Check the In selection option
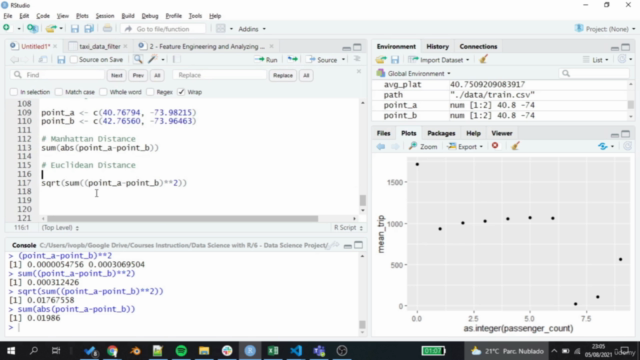Screen dimensions: 640x360 coord(13,92)
